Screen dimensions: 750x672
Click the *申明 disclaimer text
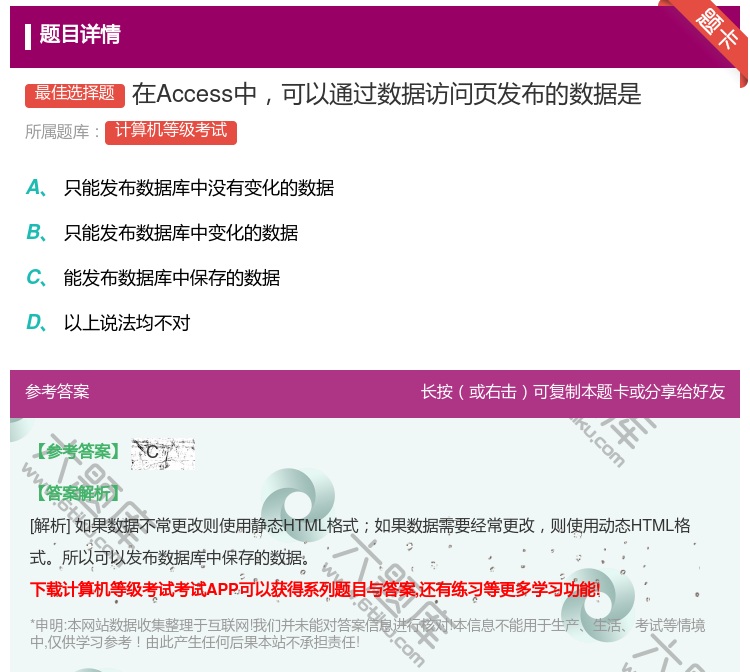[367, 633]
